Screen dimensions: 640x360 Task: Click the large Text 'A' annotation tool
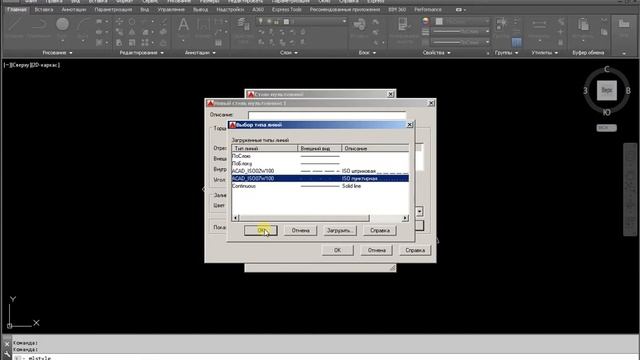tap(183, 25)
